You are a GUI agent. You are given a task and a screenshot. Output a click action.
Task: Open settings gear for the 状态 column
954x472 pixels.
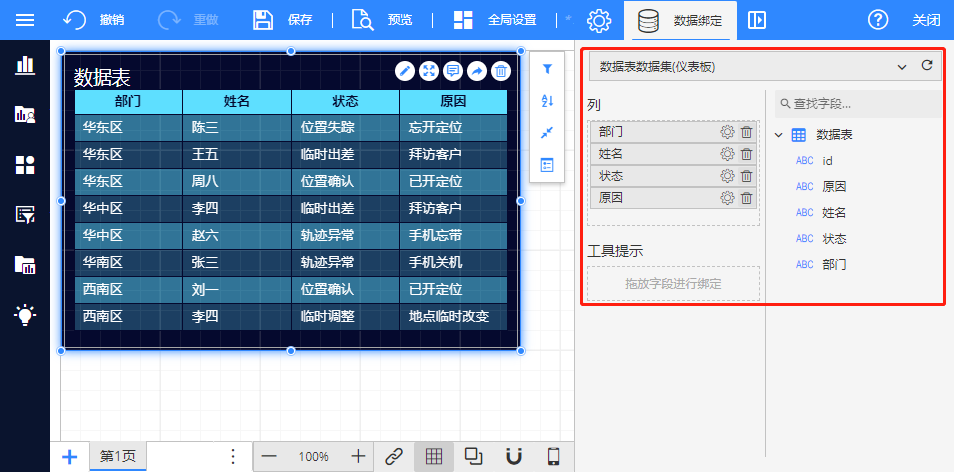727,176
